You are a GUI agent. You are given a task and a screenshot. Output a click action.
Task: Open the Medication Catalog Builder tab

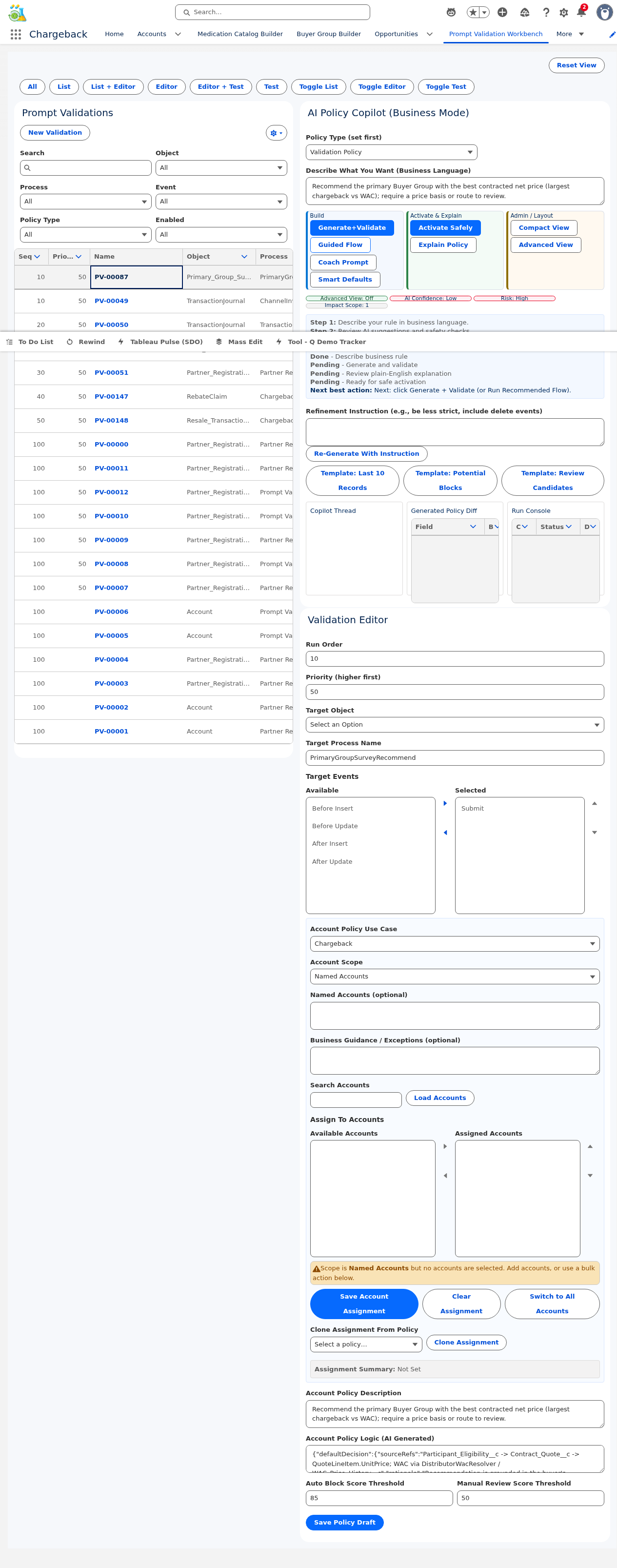[240, 35]
